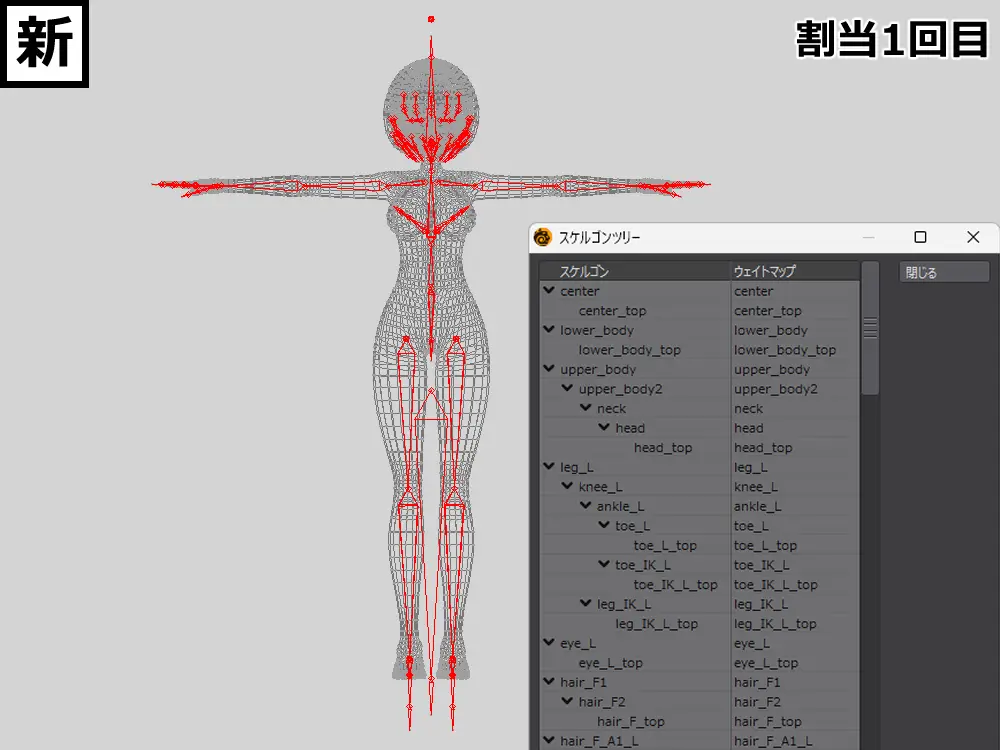The width and height of the screenshot is (1000, 750).
Task: Click the LightWave app icon in title bar
Action: click(x=542, y=237)
